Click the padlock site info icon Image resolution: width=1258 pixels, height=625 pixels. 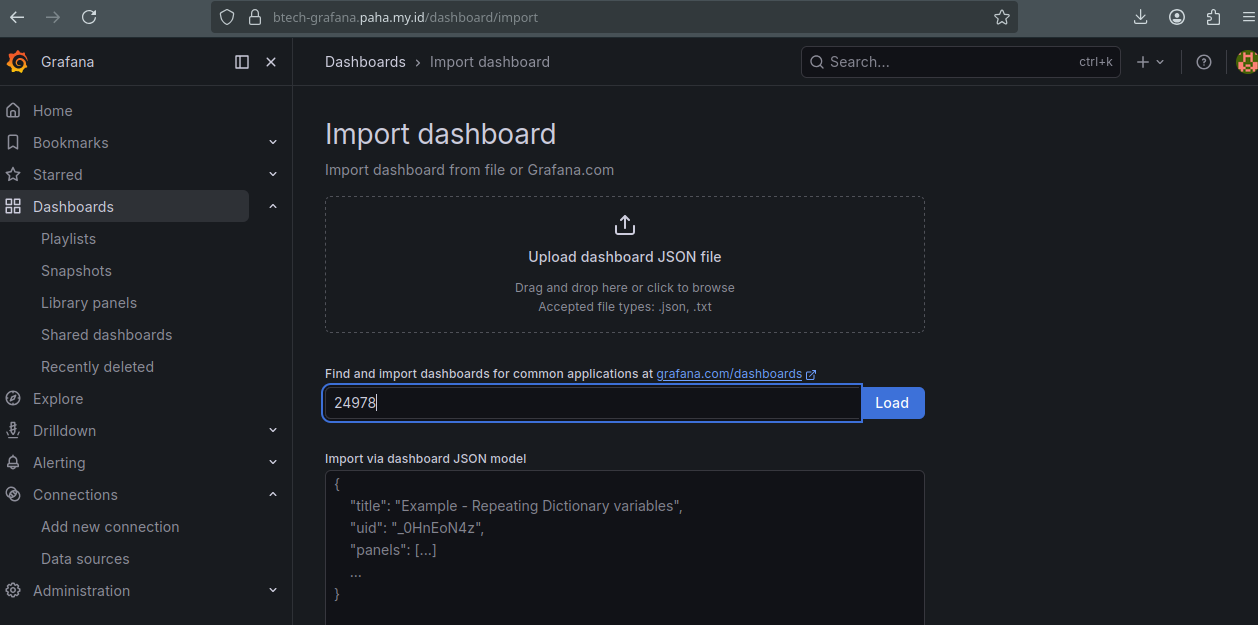254,17
